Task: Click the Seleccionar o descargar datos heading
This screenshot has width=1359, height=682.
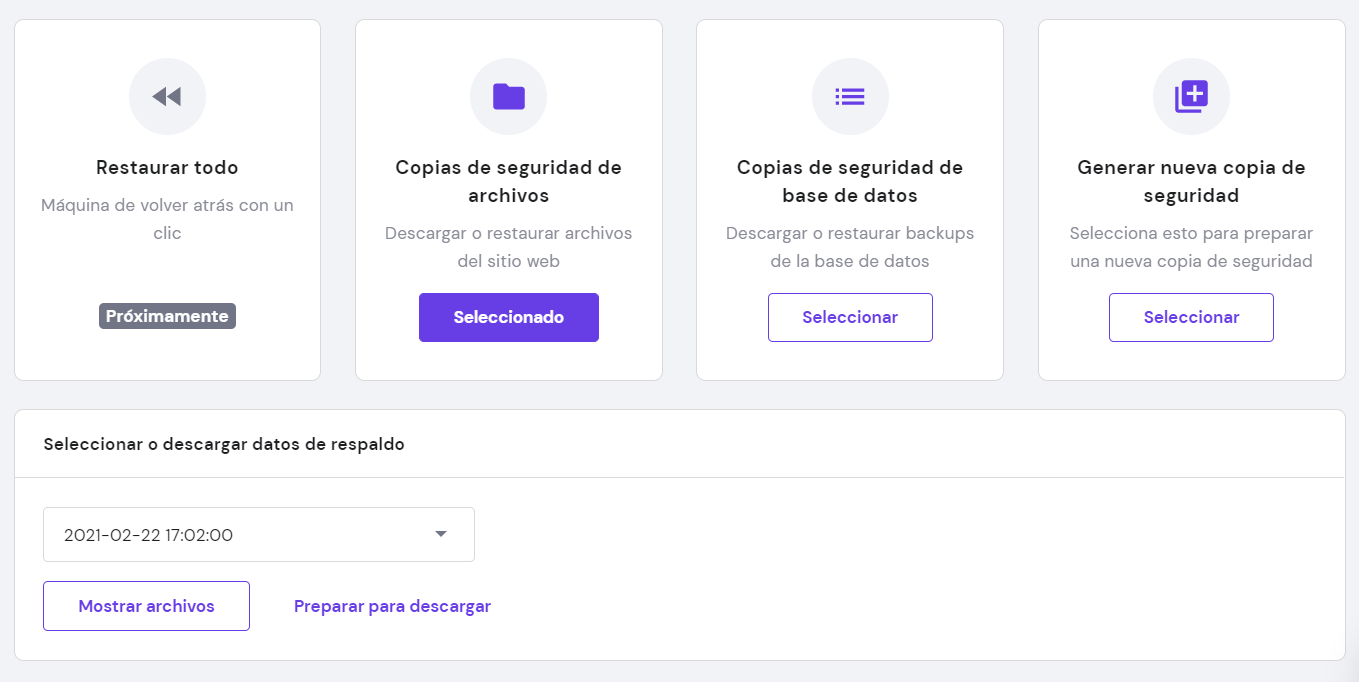Action: pyautogui.click(x=224, y=444)
